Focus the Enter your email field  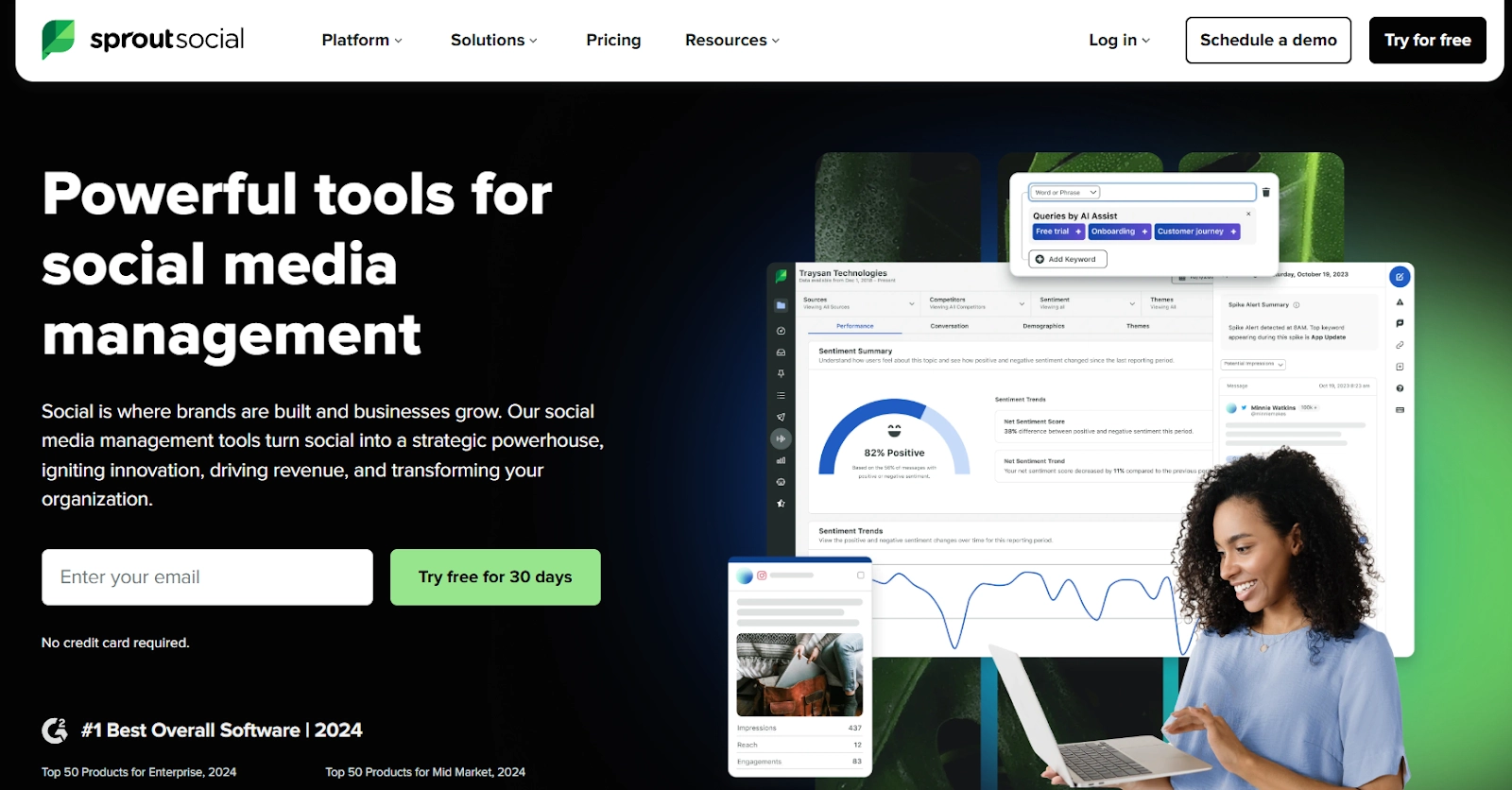(208, 577)
